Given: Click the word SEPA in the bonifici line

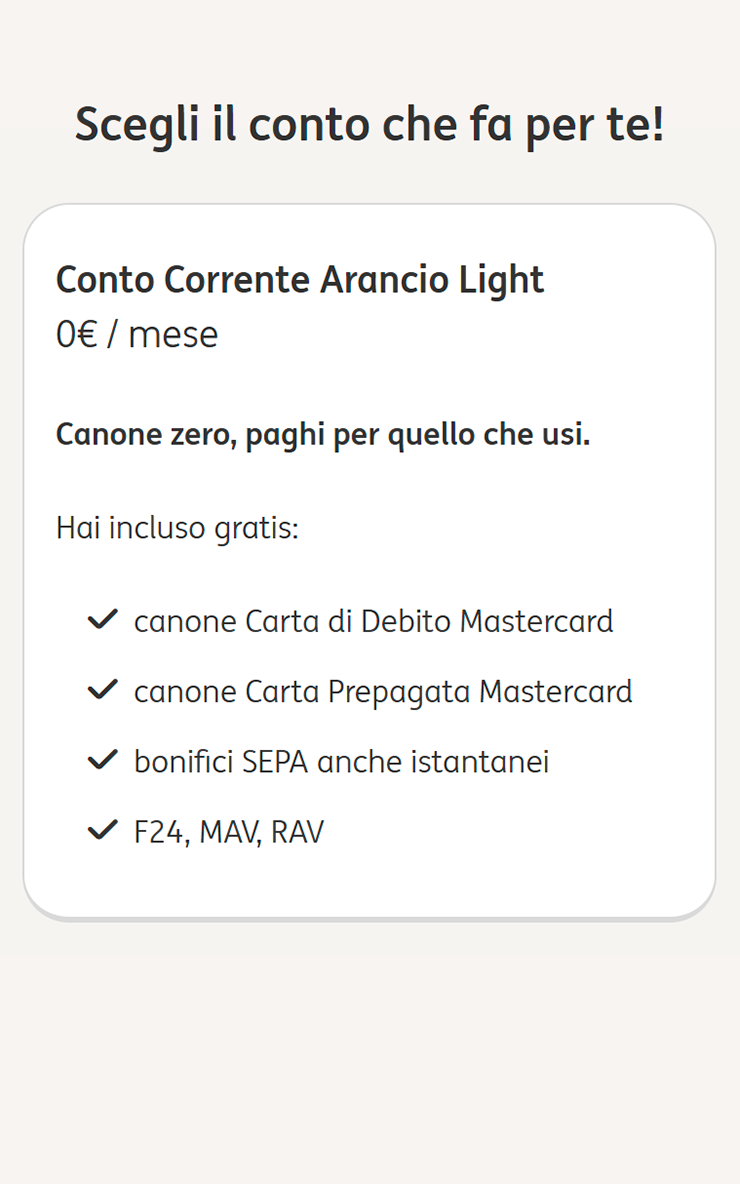Looking at the screenshot, I should coord(275,762).
